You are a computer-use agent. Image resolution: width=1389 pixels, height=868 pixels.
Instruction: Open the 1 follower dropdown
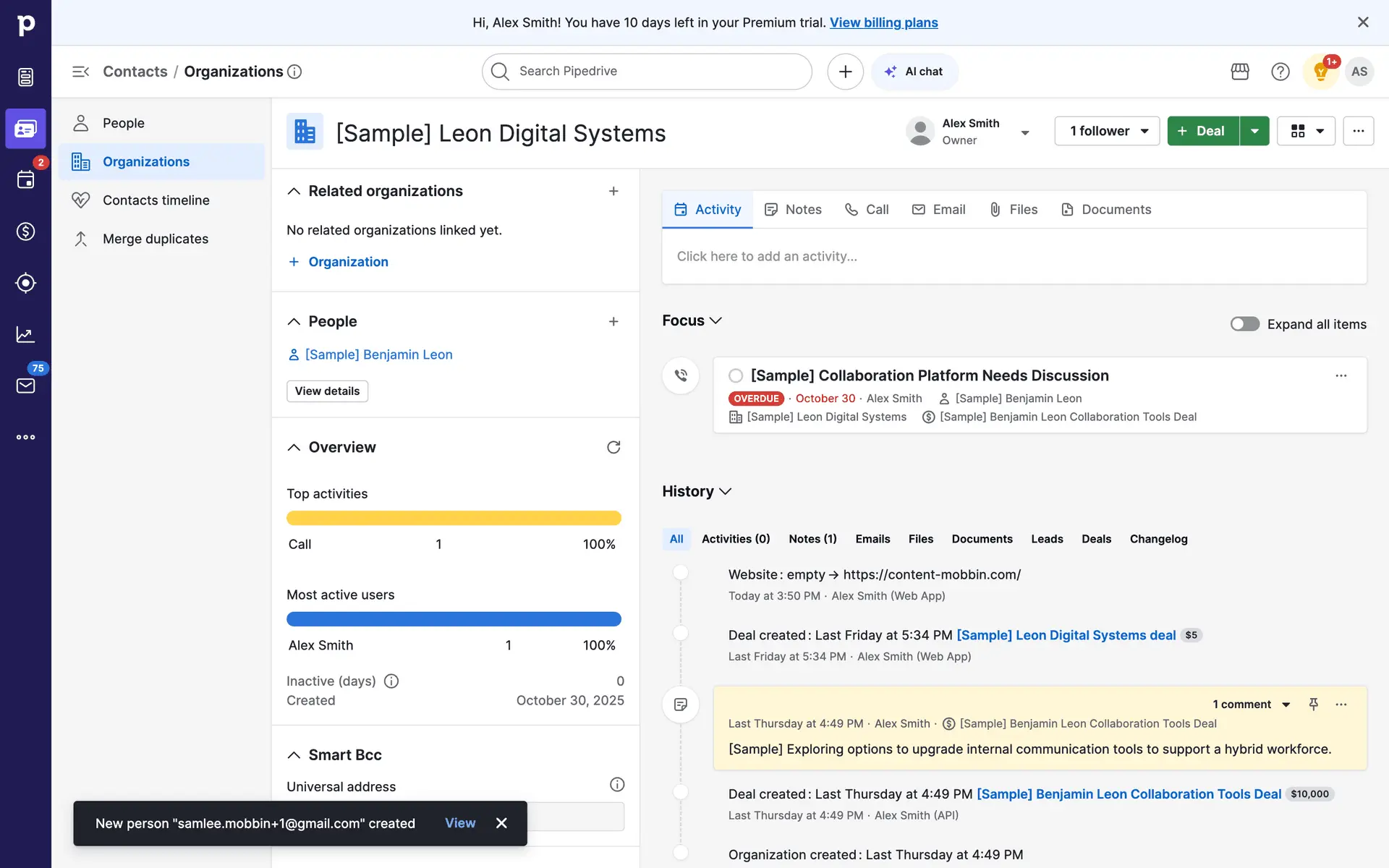tap(1107, 131)
